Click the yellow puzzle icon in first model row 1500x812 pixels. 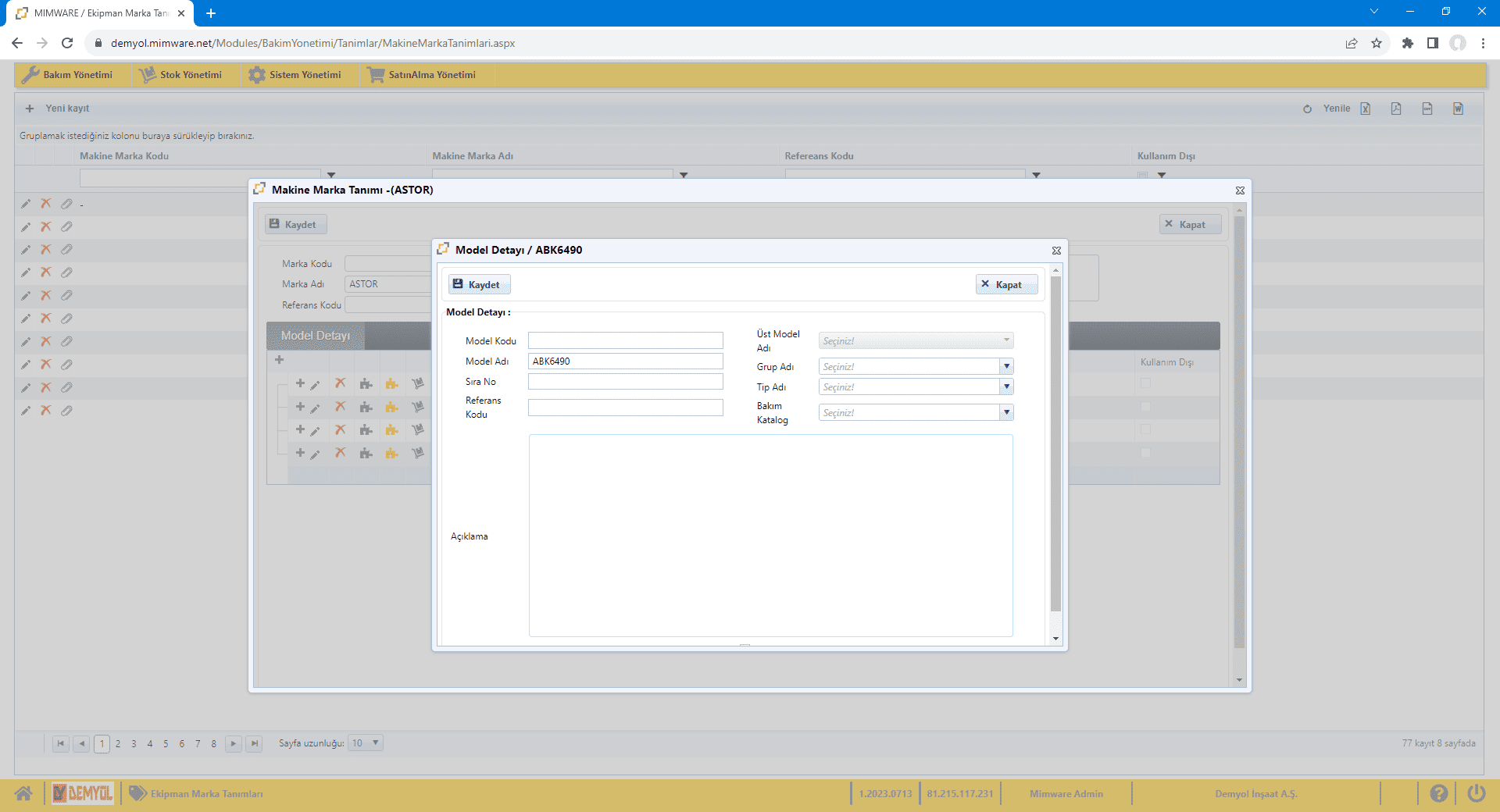pyautogui.click(x=391, y=384)
